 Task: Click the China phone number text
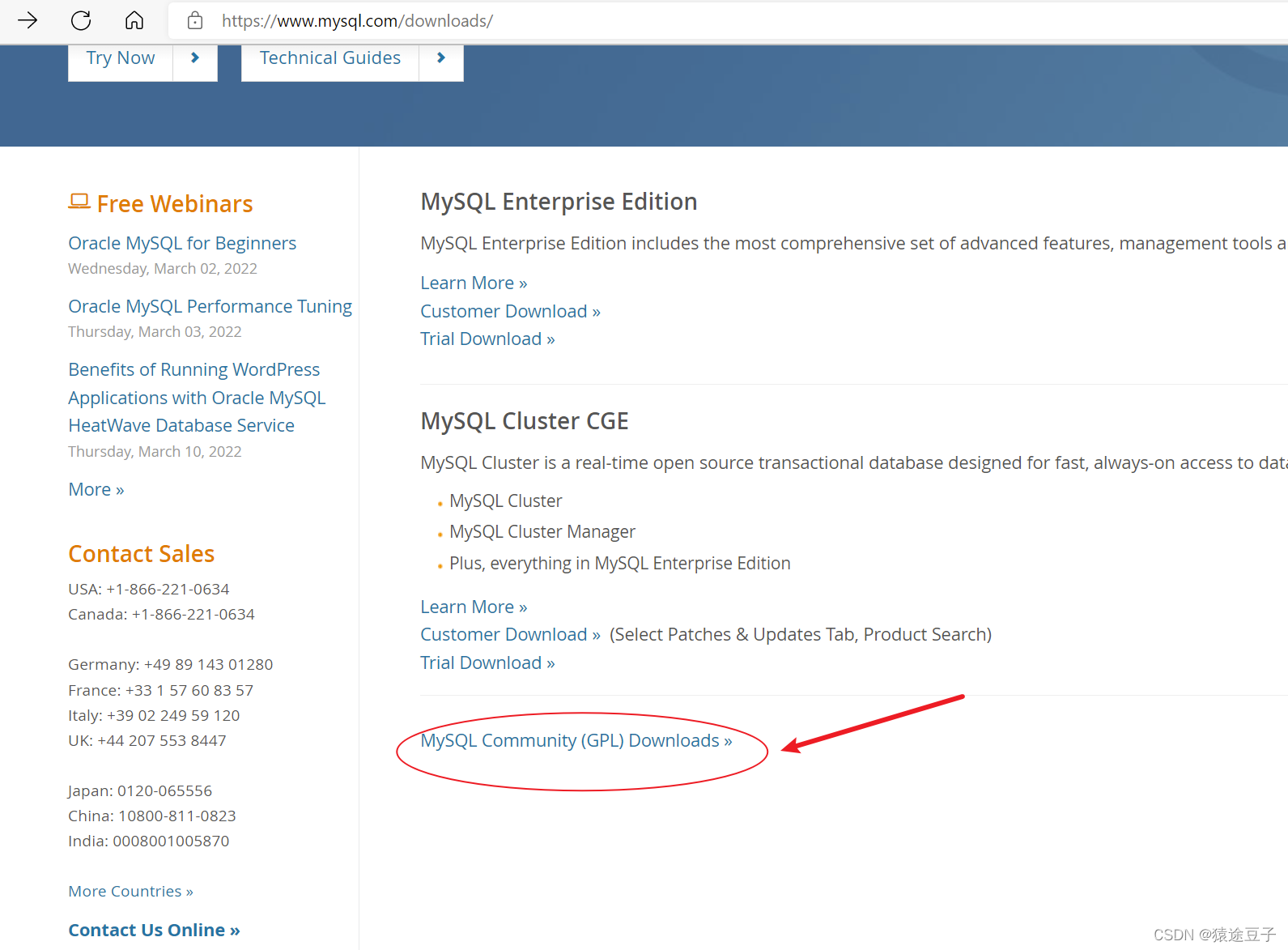pyautogui.click(x=152, y=816)
